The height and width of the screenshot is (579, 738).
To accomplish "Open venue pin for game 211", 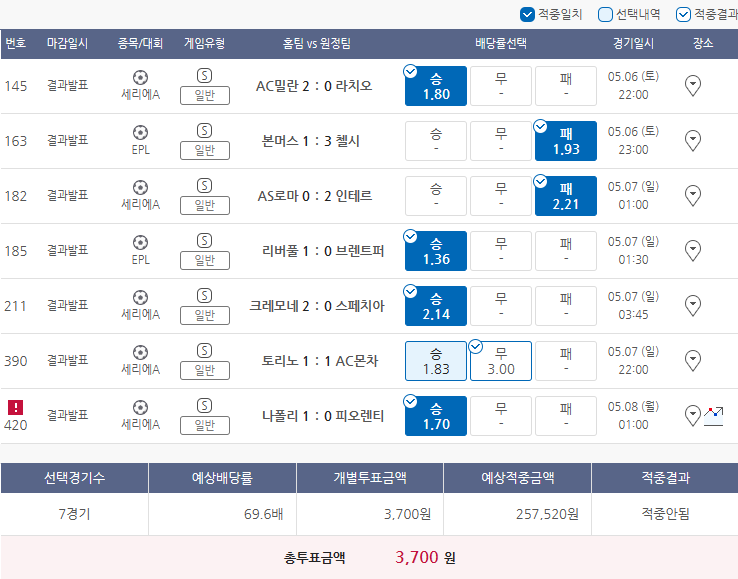I will [693, 306].
